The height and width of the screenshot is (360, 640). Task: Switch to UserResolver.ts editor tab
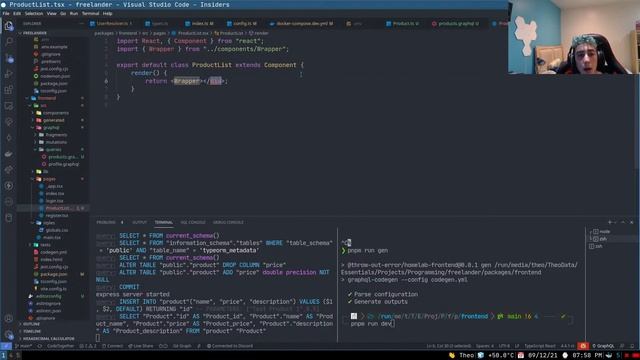click(112, 24)
